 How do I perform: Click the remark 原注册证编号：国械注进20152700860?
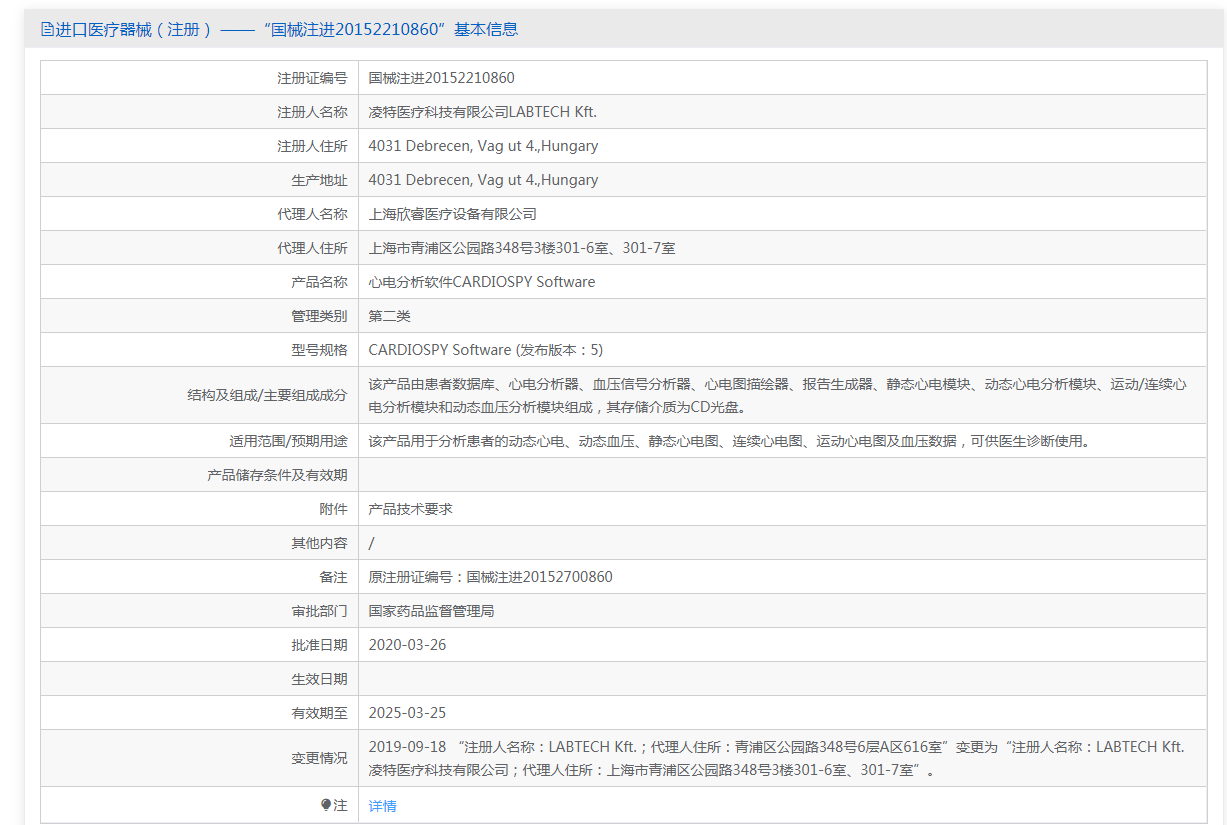pyautogui.click(x=490, y=577)
